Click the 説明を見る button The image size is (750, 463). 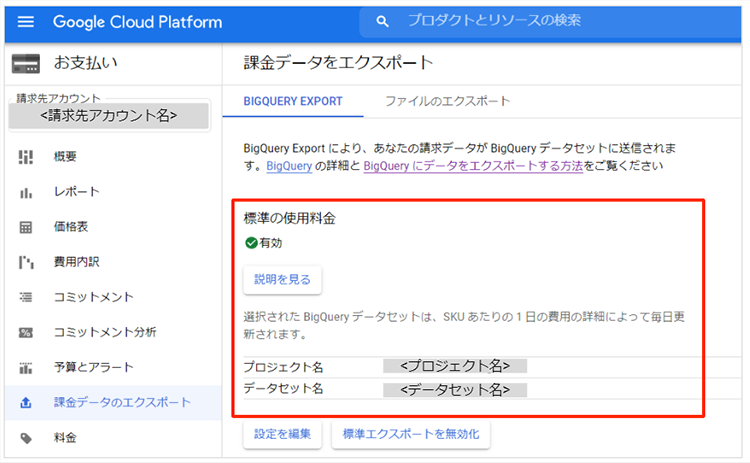(x=282, y=280)
